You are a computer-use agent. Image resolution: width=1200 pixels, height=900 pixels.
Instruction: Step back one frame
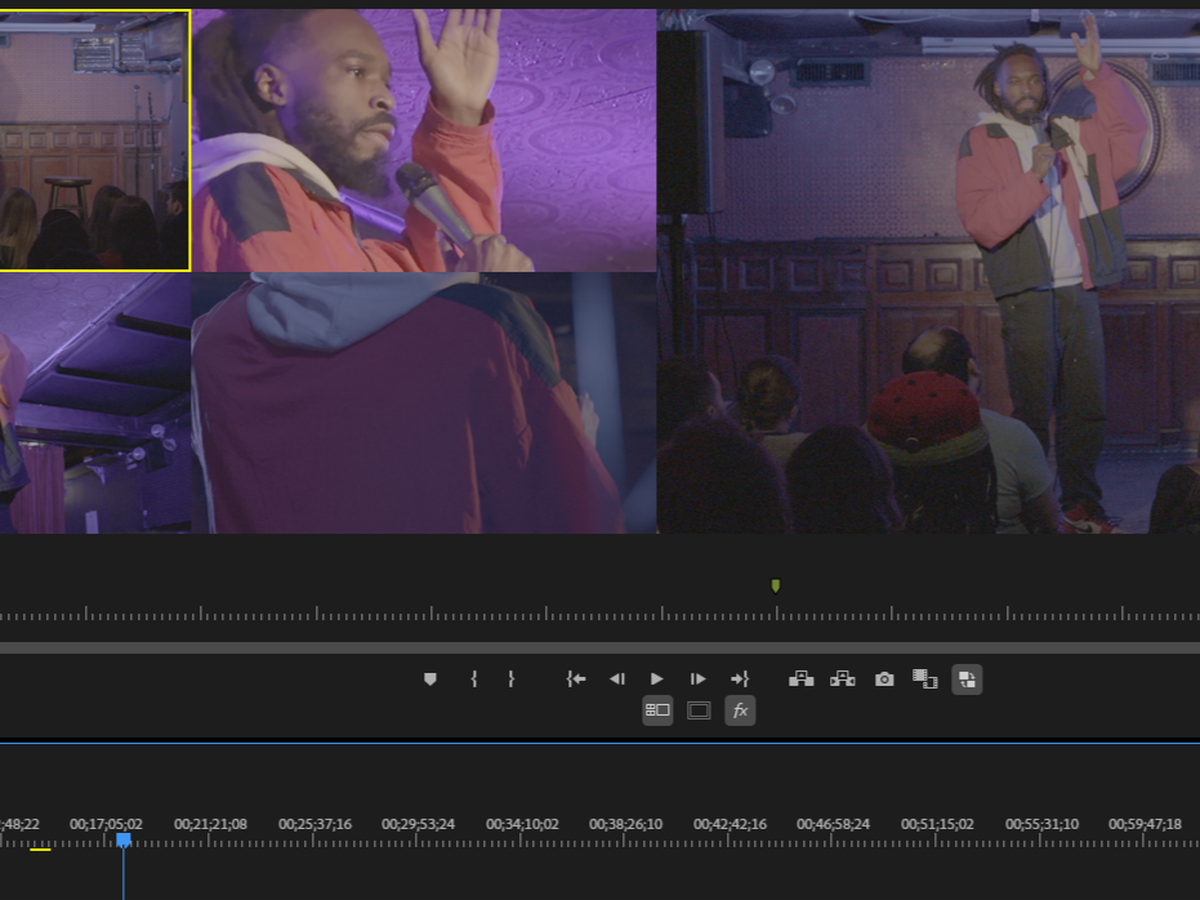coord(617,679)
